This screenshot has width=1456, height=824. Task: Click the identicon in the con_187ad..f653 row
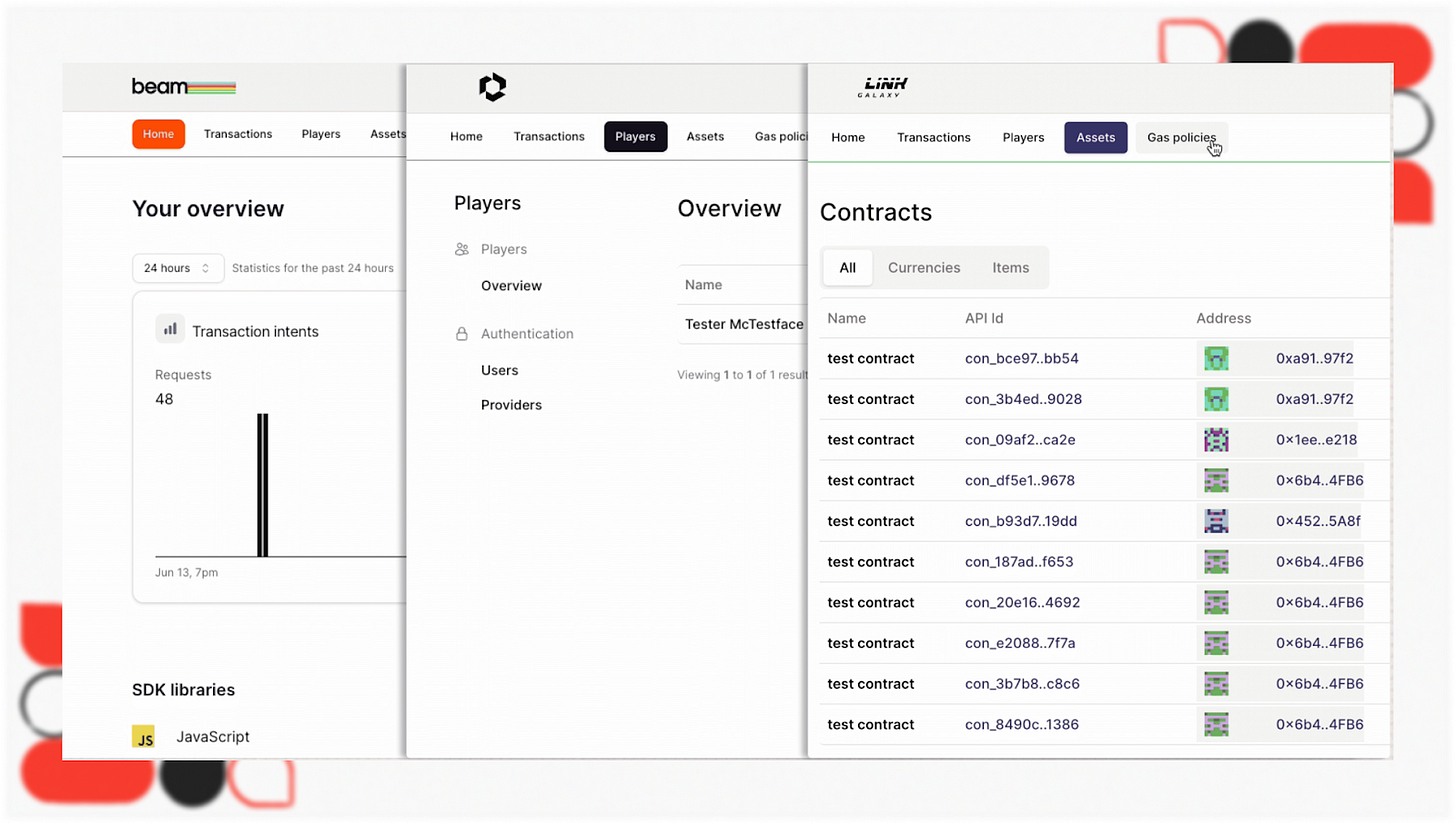click(x=1216, y=562)
